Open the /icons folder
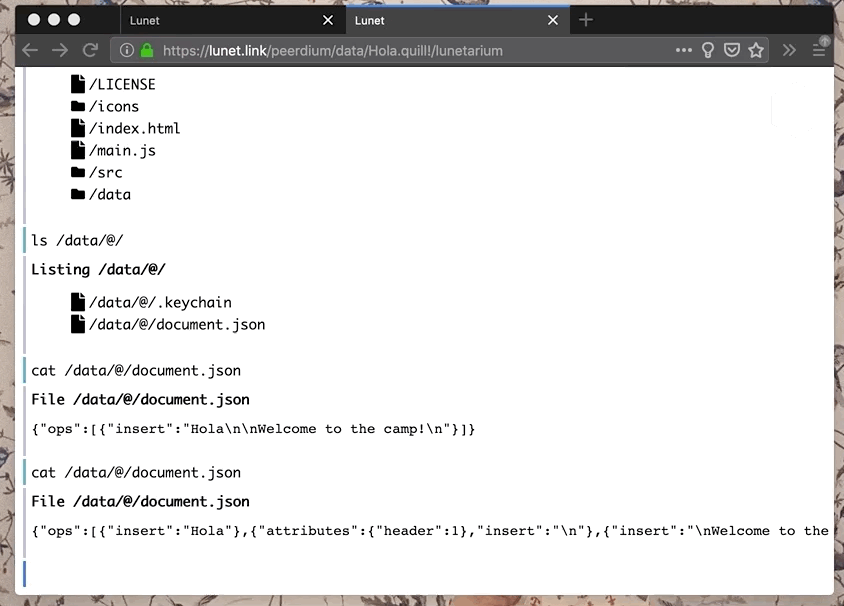 click(x=113, y=106)
